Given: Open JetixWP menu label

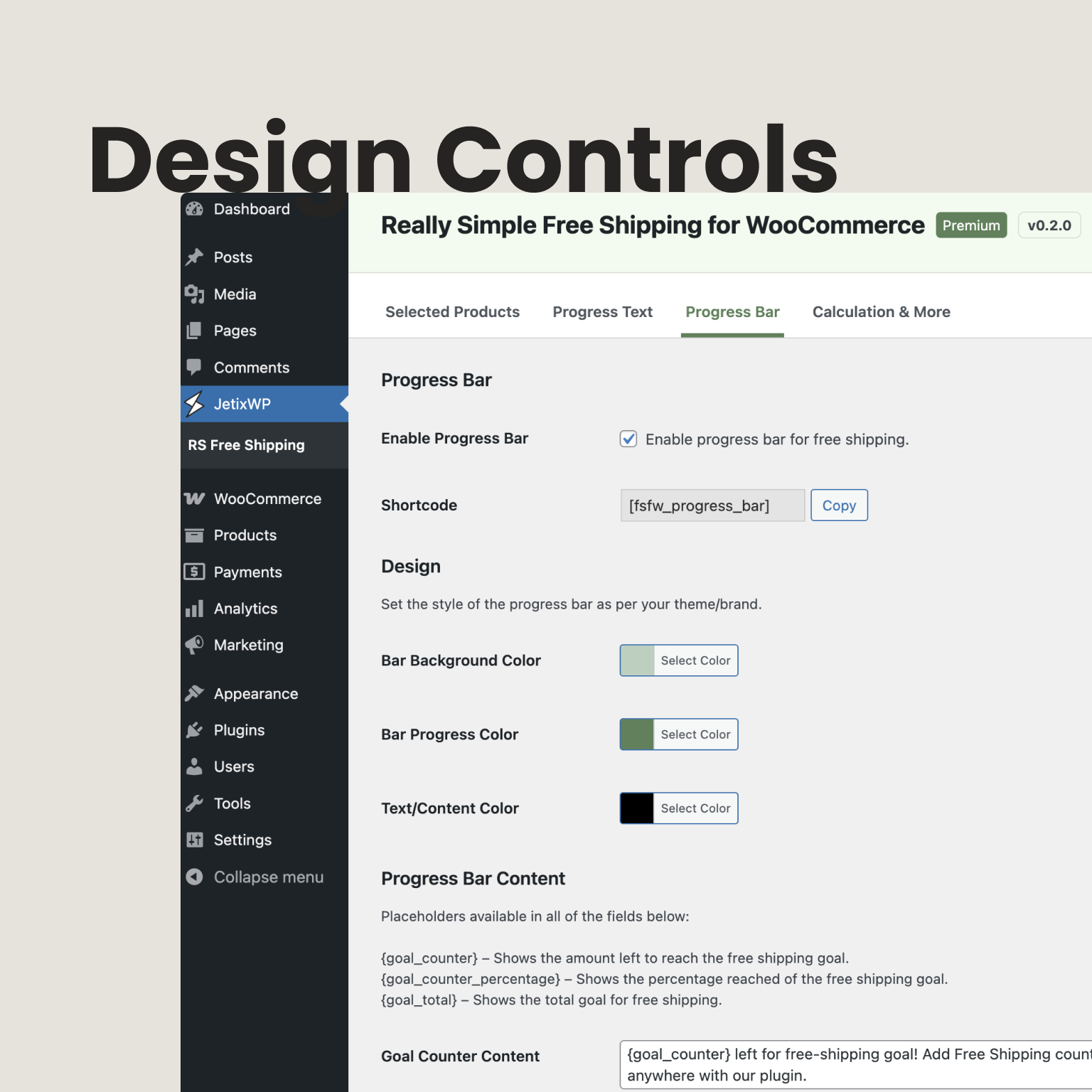Looking at the screenshot, I should (242, 404).
